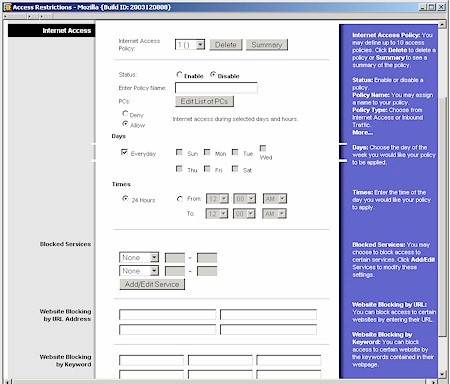Click the page scrollbar down arrow
This screenshot has height=384, width=450.
[442, 374]
